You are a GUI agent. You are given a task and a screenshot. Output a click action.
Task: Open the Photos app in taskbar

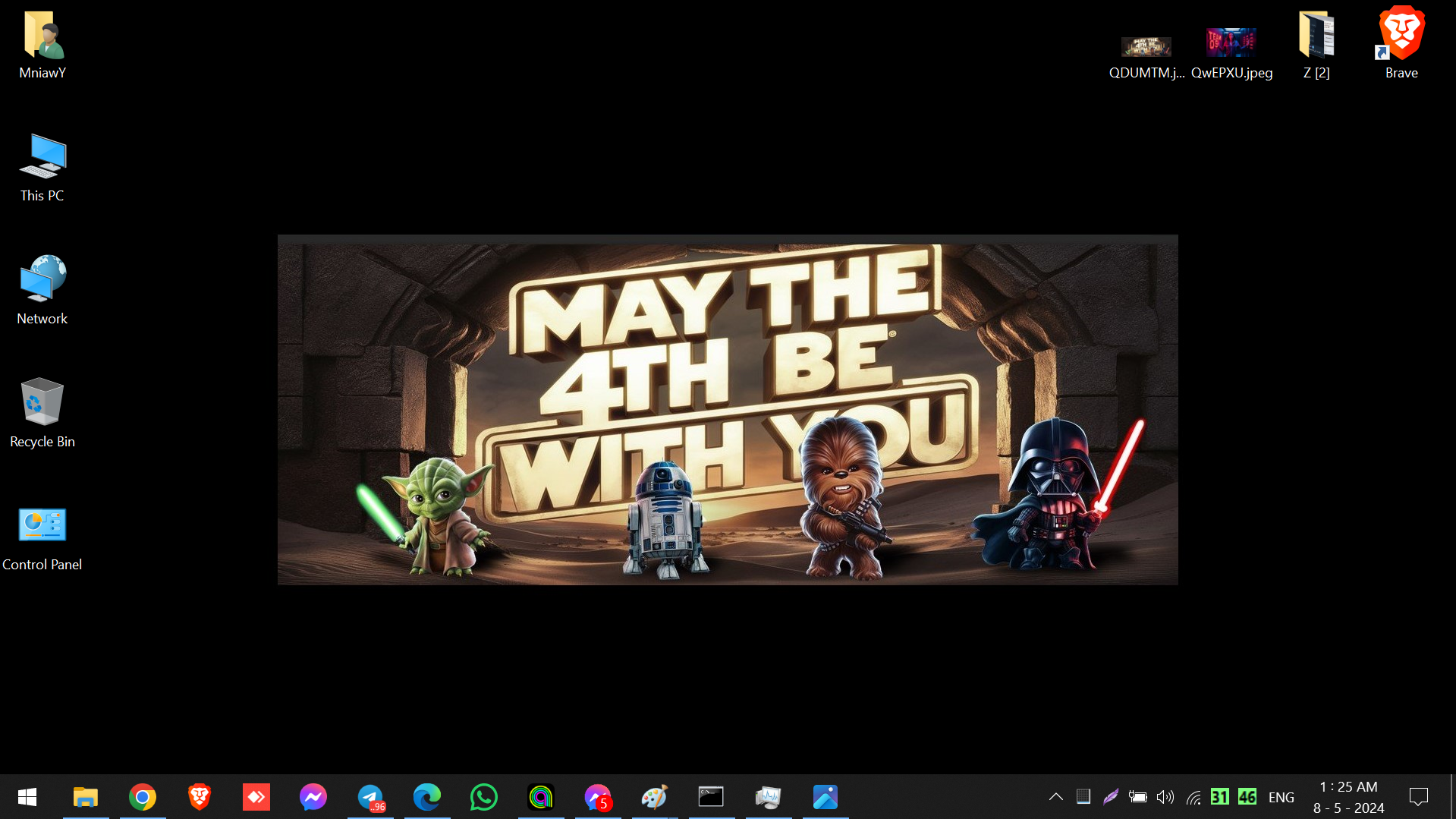click(x=825, y=797)
